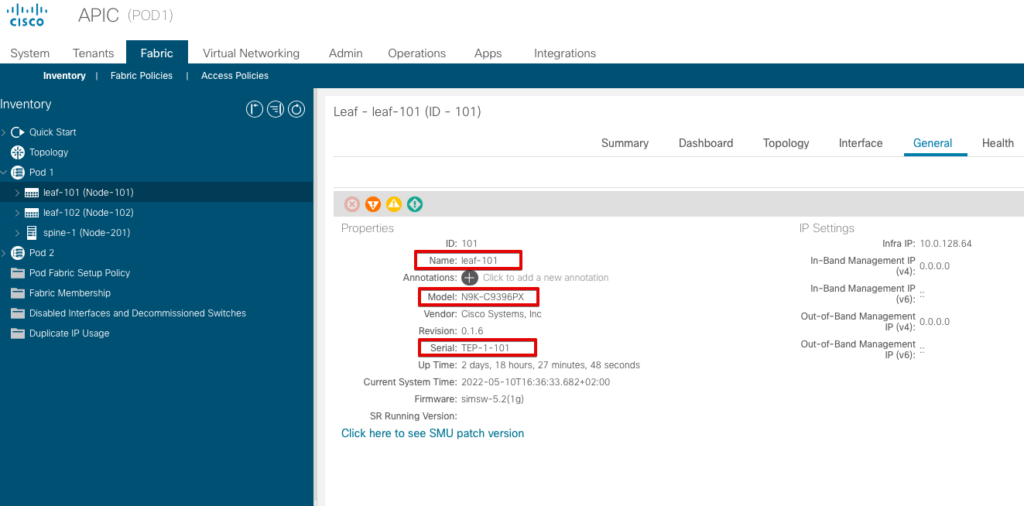Click the critical faults red icon

tap(352, 204)
